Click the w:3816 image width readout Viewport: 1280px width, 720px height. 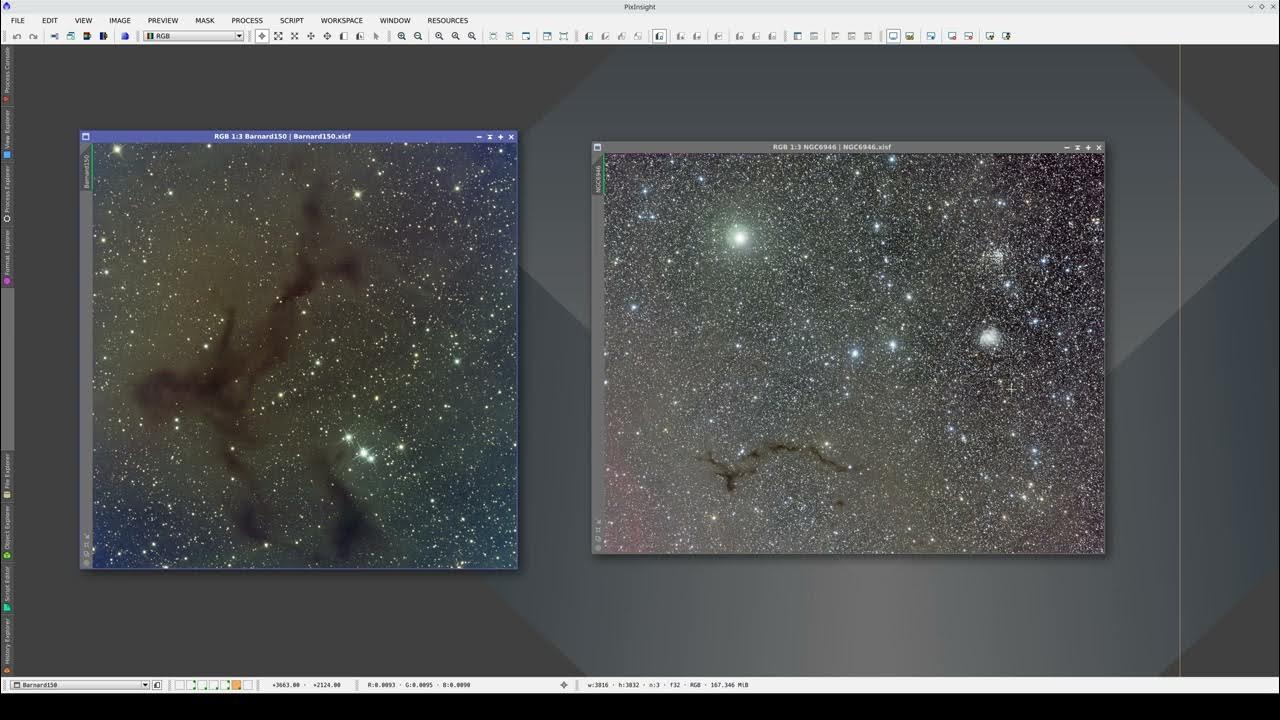point(599,685)
